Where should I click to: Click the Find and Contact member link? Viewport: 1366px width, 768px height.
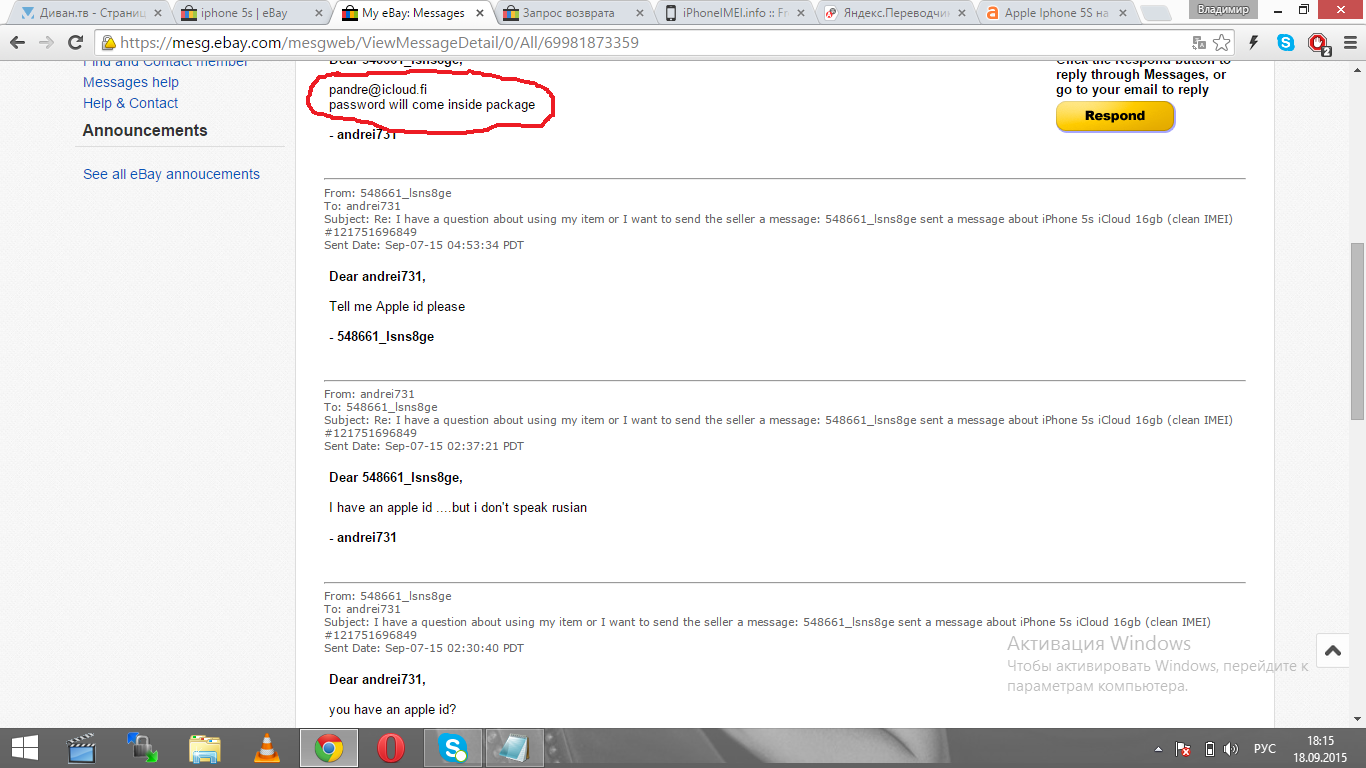point(166,63)
